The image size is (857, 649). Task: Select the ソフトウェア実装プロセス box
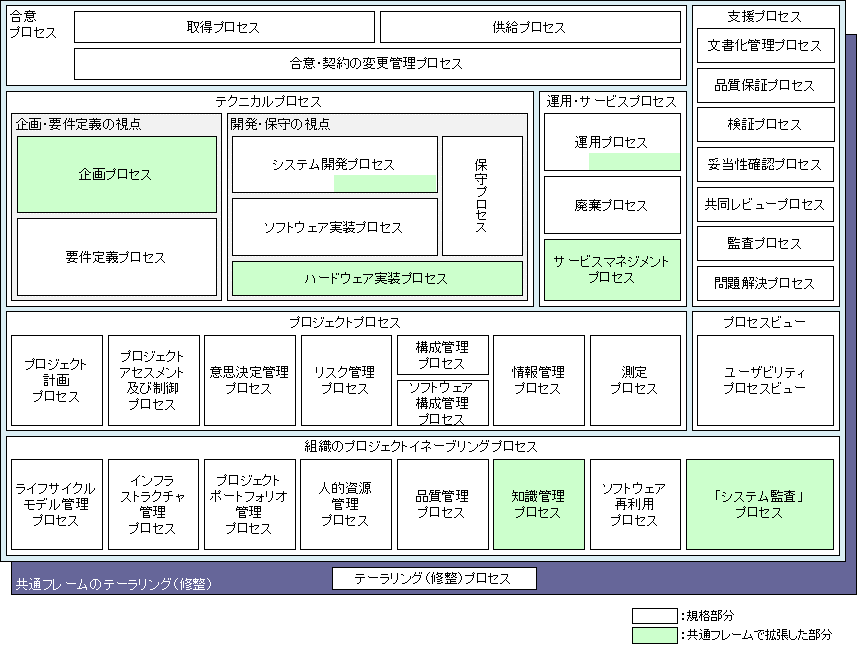[334, 227]
